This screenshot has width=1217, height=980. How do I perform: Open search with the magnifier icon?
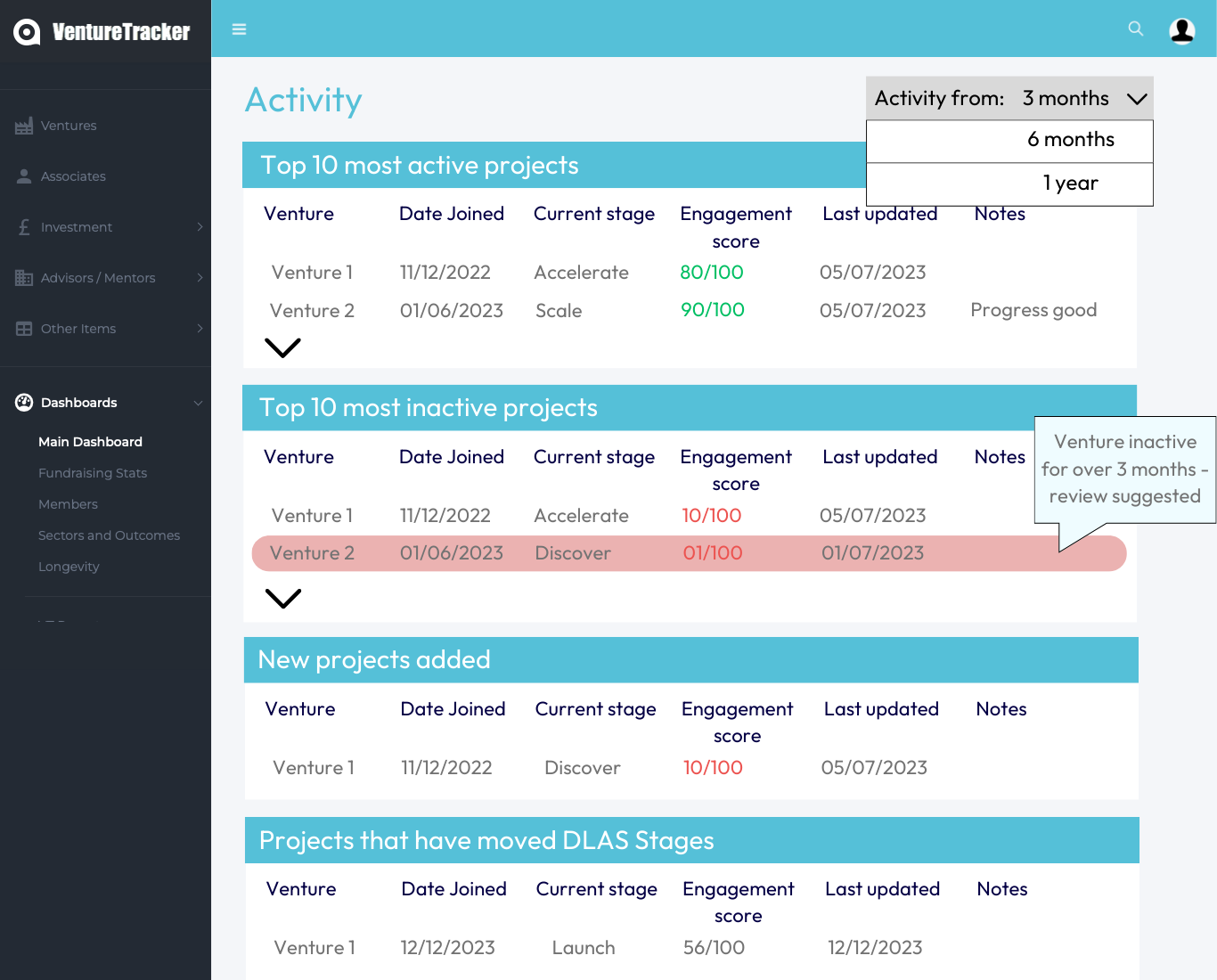pyautogui.click(x=1135, y=29)
